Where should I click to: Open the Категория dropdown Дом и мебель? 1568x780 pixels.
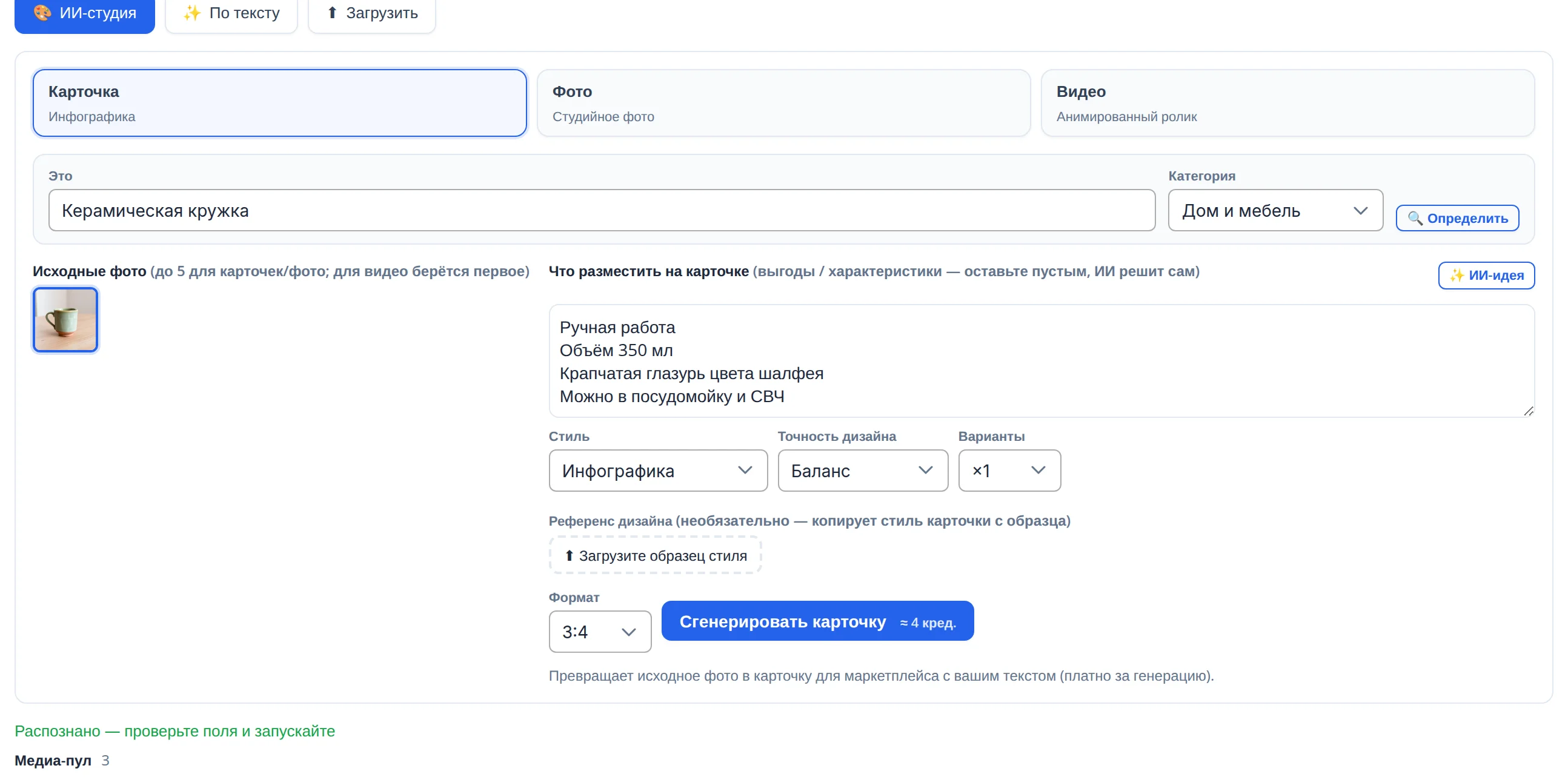pos(1275,211)
